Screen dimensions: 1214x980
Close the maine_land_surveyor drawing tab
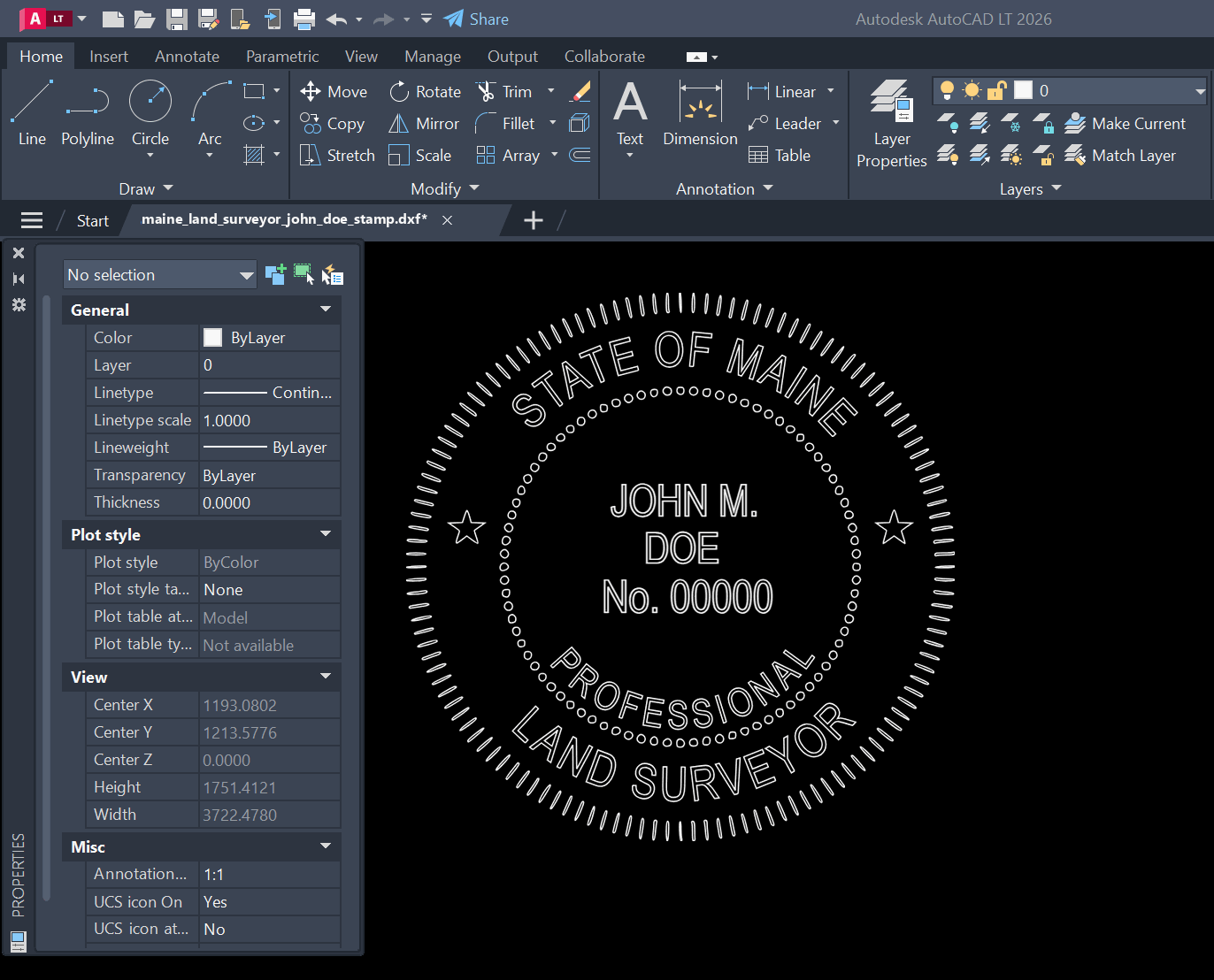point(448,220)
